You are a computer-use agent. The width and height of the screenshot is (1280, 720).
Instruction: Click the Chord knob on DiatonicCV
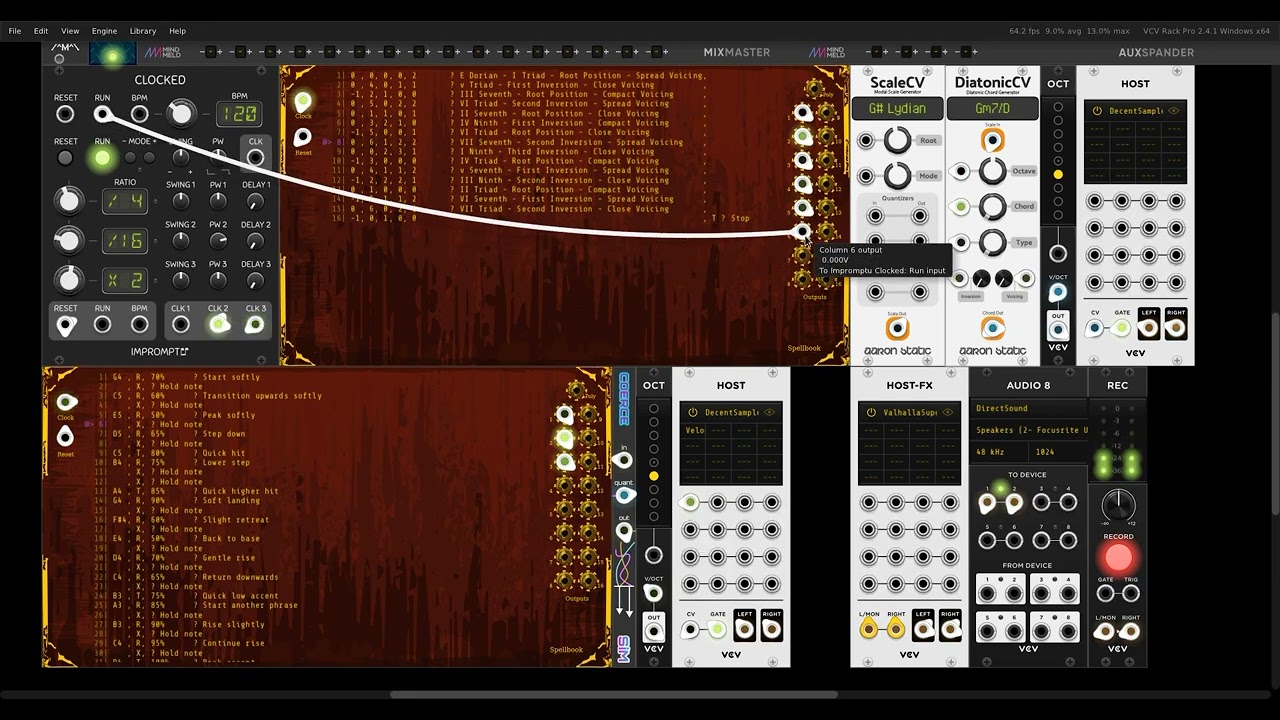(992, 207)
